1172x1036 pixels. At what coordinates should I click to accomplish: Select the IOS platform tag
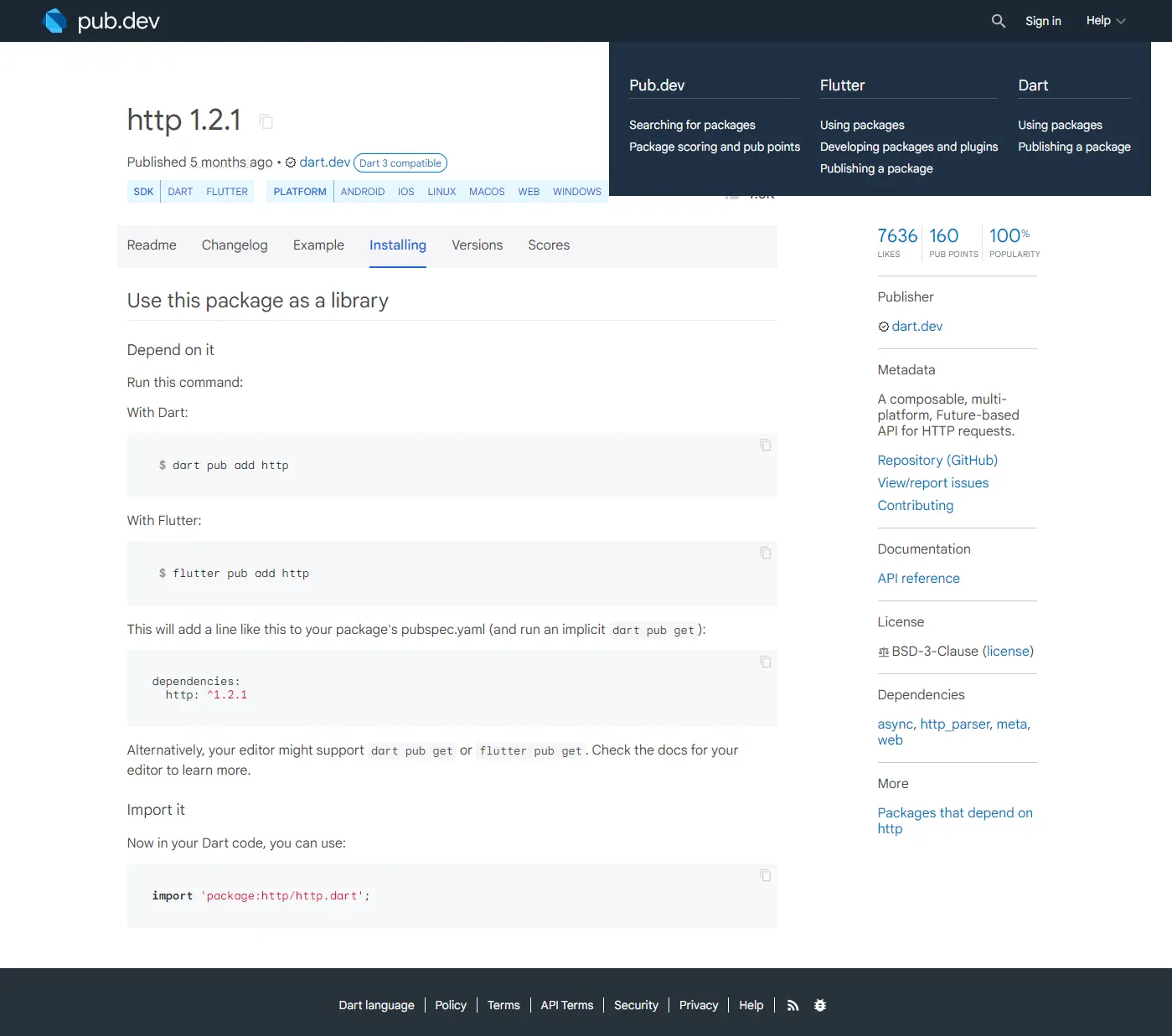coord(406,192)
